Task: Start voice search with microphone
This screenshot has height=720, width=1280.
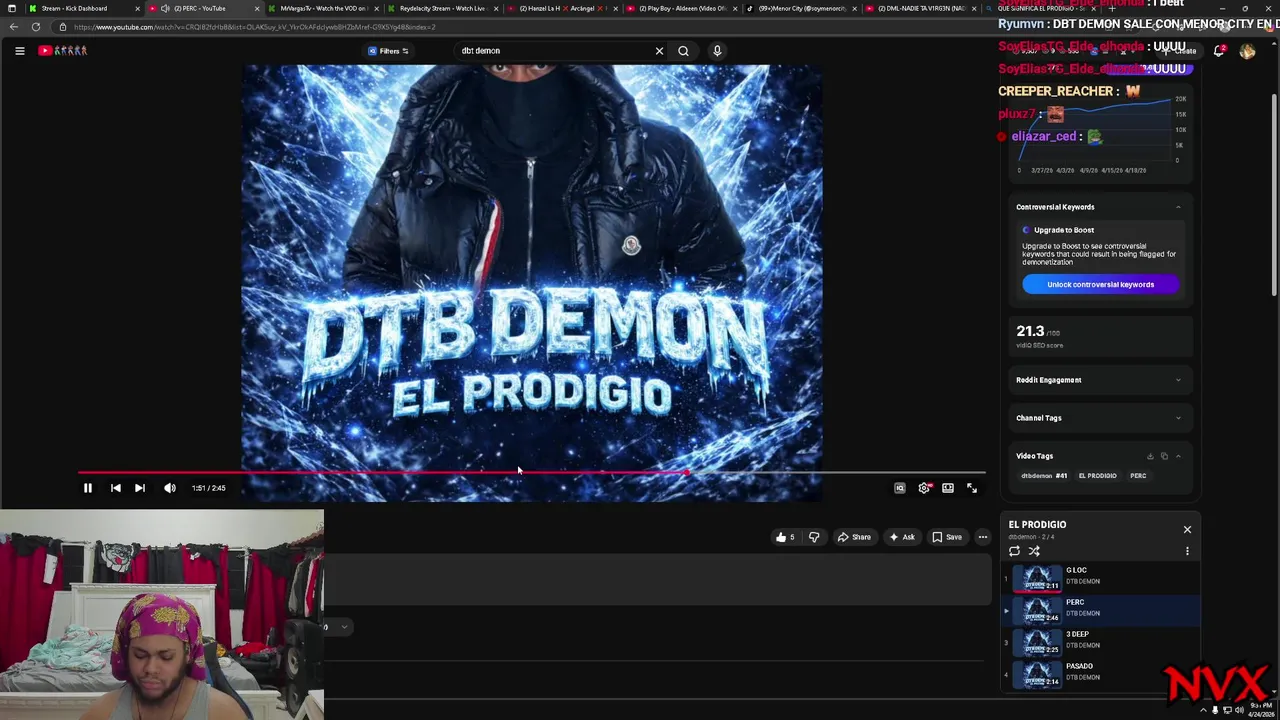Action: [x=717, y=50]
